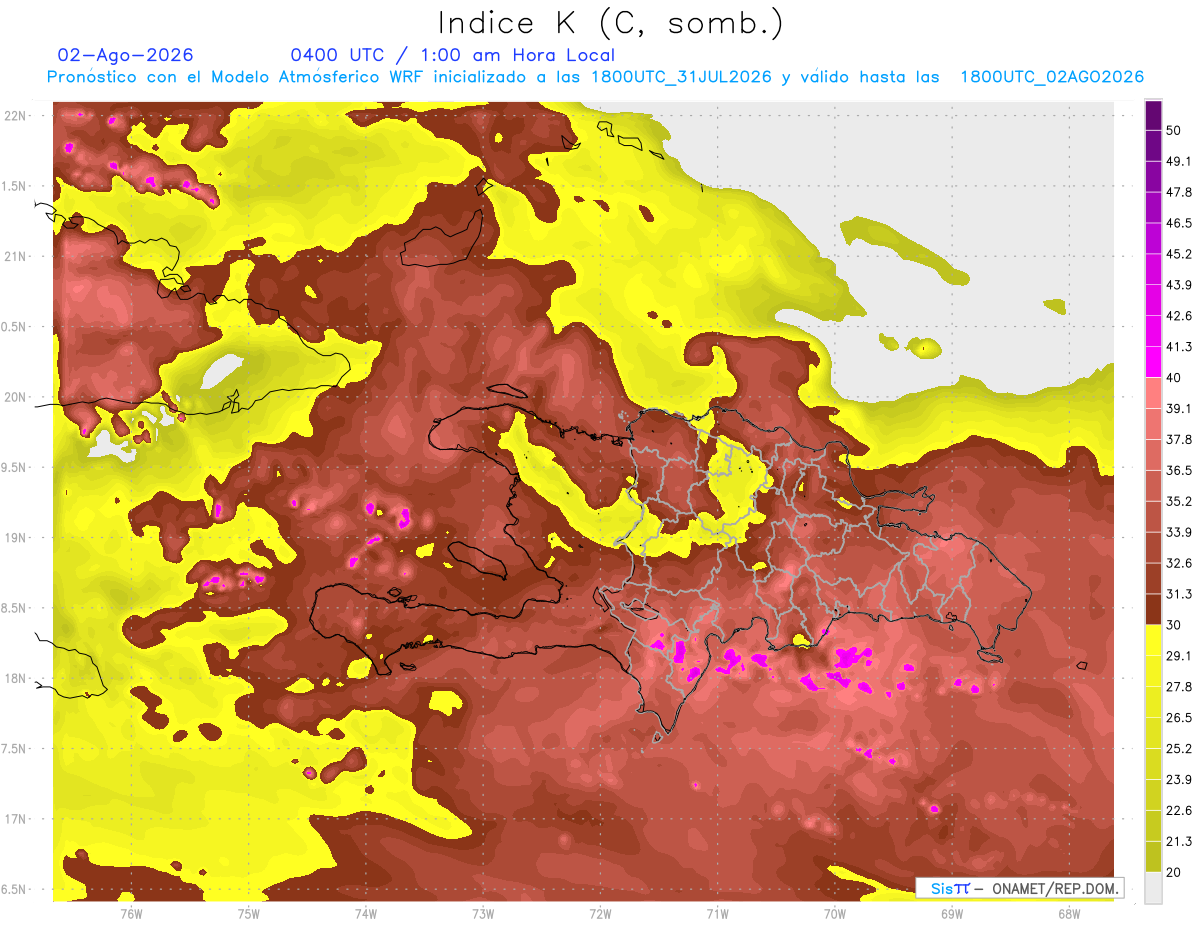
Task: Click the longitude axis label '70W'
Action: 835,913
